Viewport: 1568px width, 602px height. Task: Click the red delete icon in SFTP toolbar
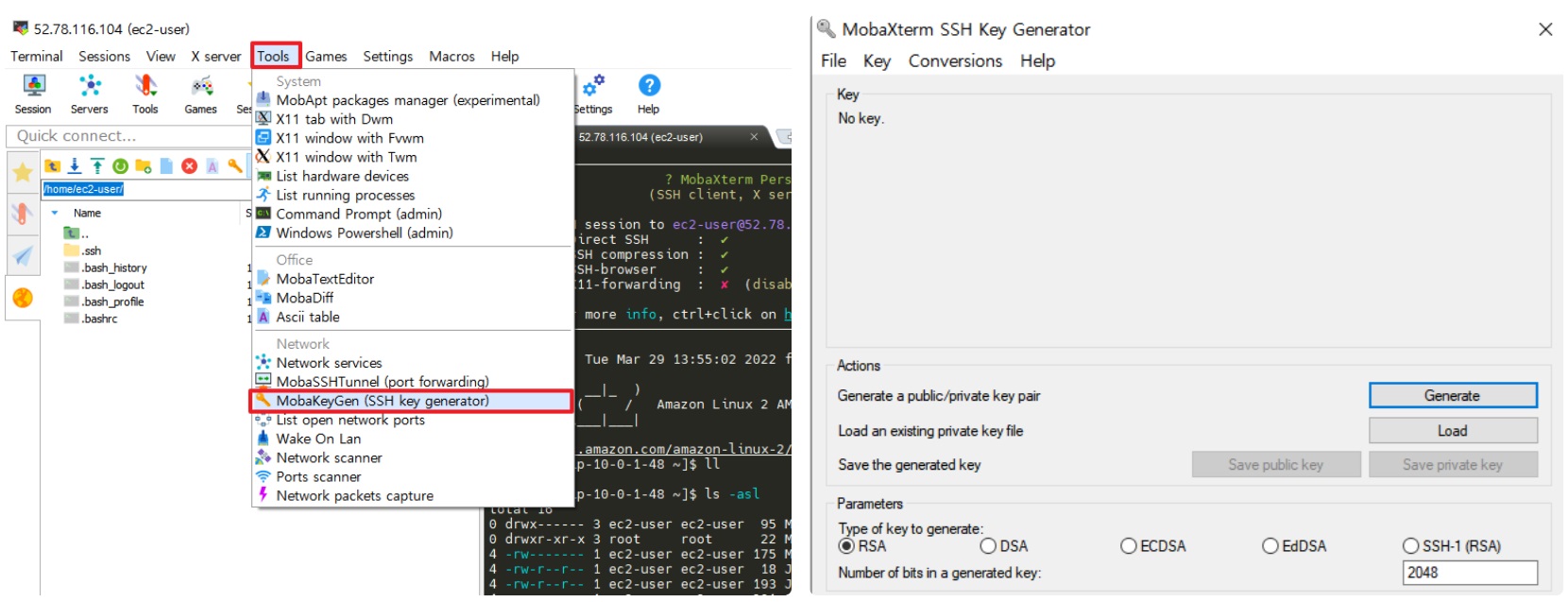pyautogui.click(x=189, y=166)
